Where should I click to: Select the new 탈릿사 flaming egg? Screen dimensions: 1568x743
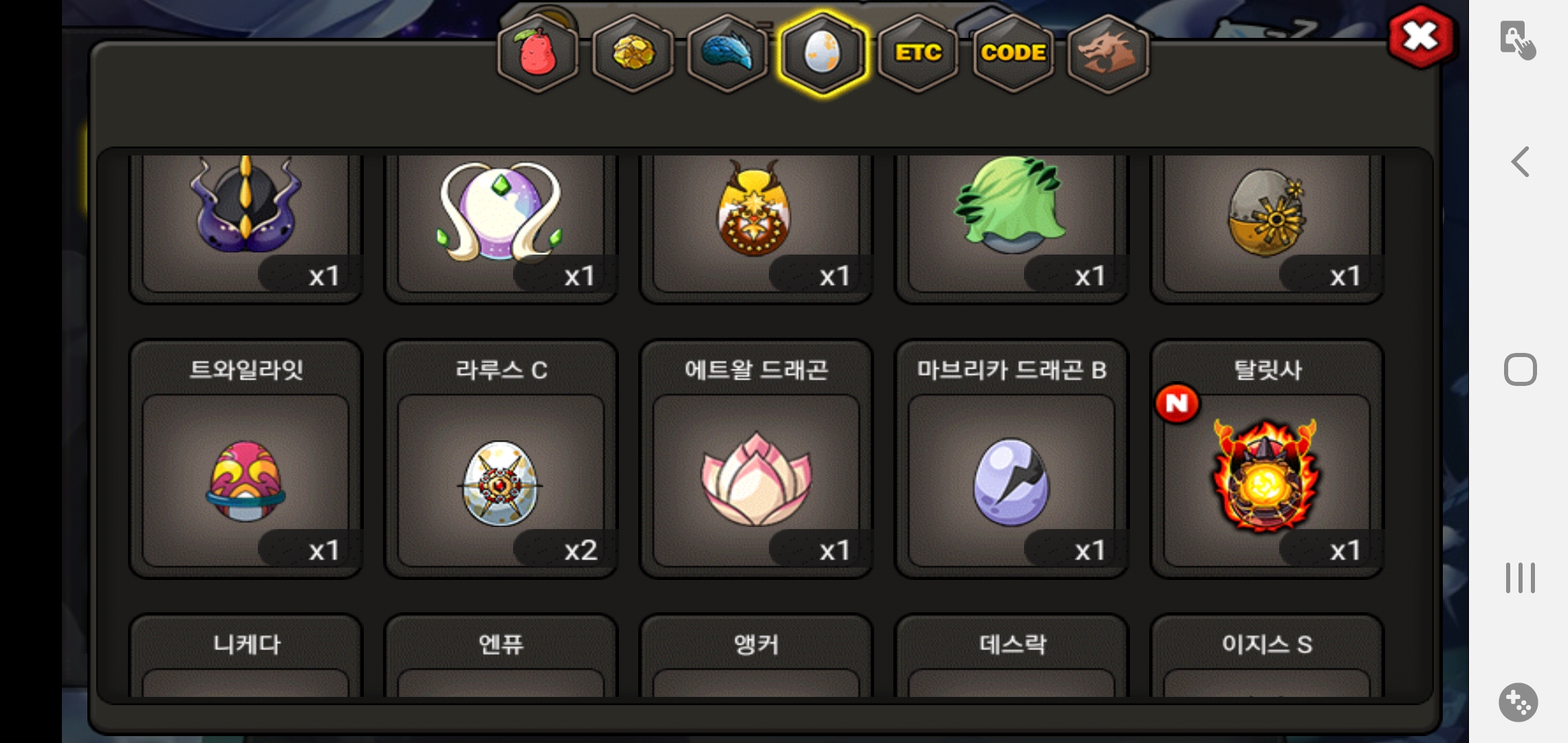[1267, 459]
